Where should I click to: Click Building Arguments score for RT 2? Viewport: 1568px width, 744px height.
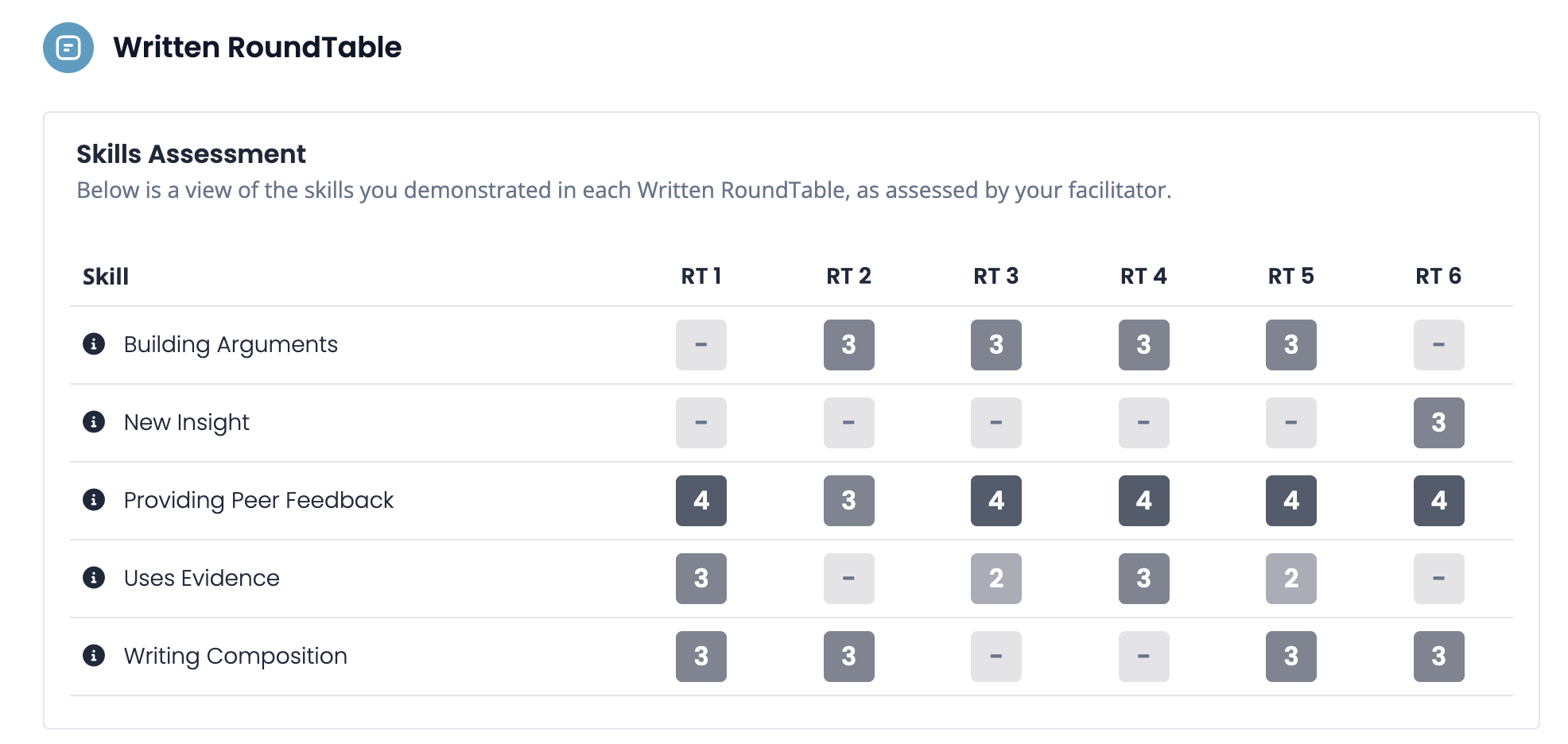848,345
